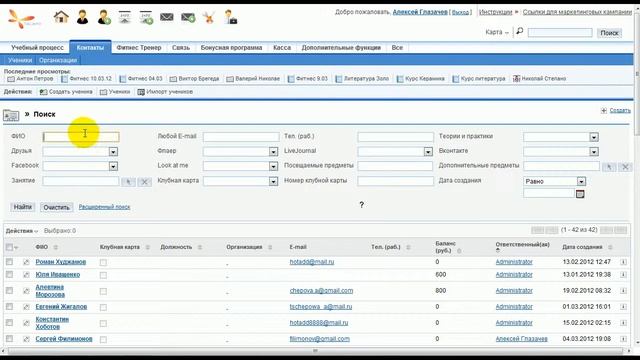This screenshot has height=360, width=640.
Task: Click the edit icon for Юлия Иващенко
Action: pyautogui.click(x=26, y=275)
